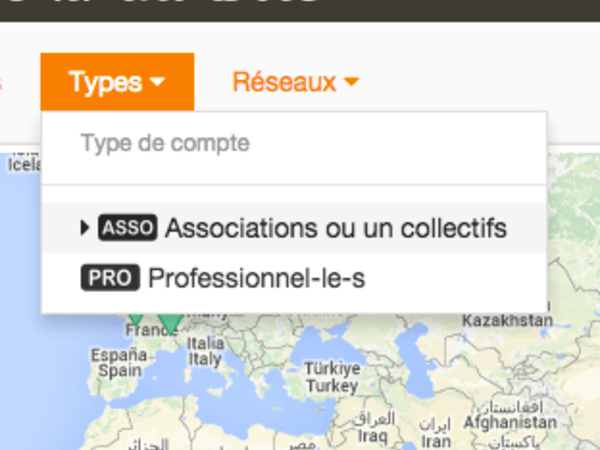Choose Professionnel-le-s account type

[256, 279]
